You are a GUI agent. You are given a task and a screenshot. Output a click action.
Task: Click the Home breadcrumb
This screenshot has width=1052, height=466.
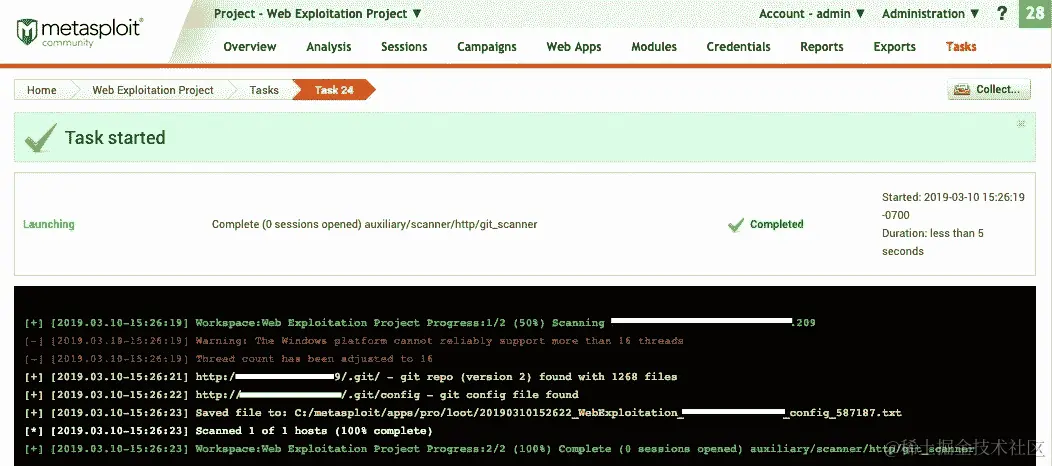(x=42, y=90)
